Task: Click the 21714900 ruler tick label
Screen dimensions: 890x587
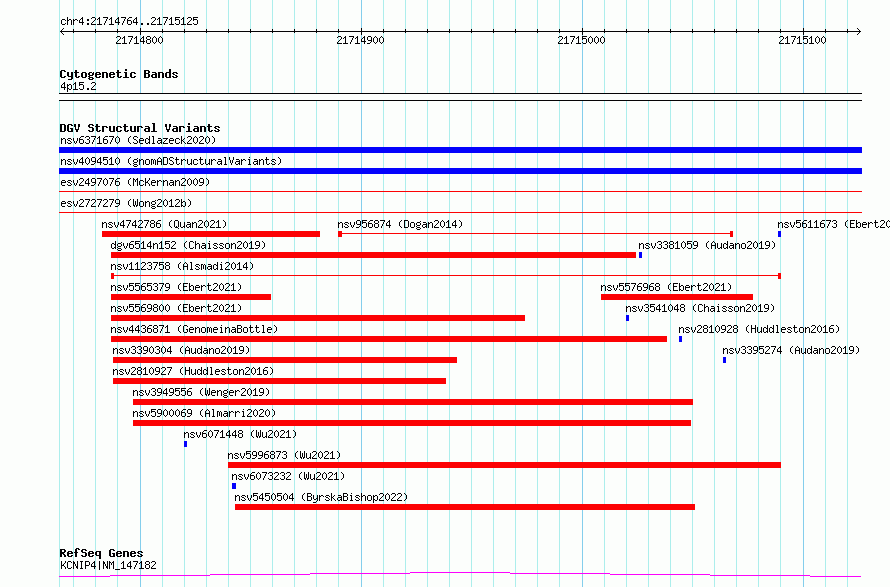Action: pos(360,40)
